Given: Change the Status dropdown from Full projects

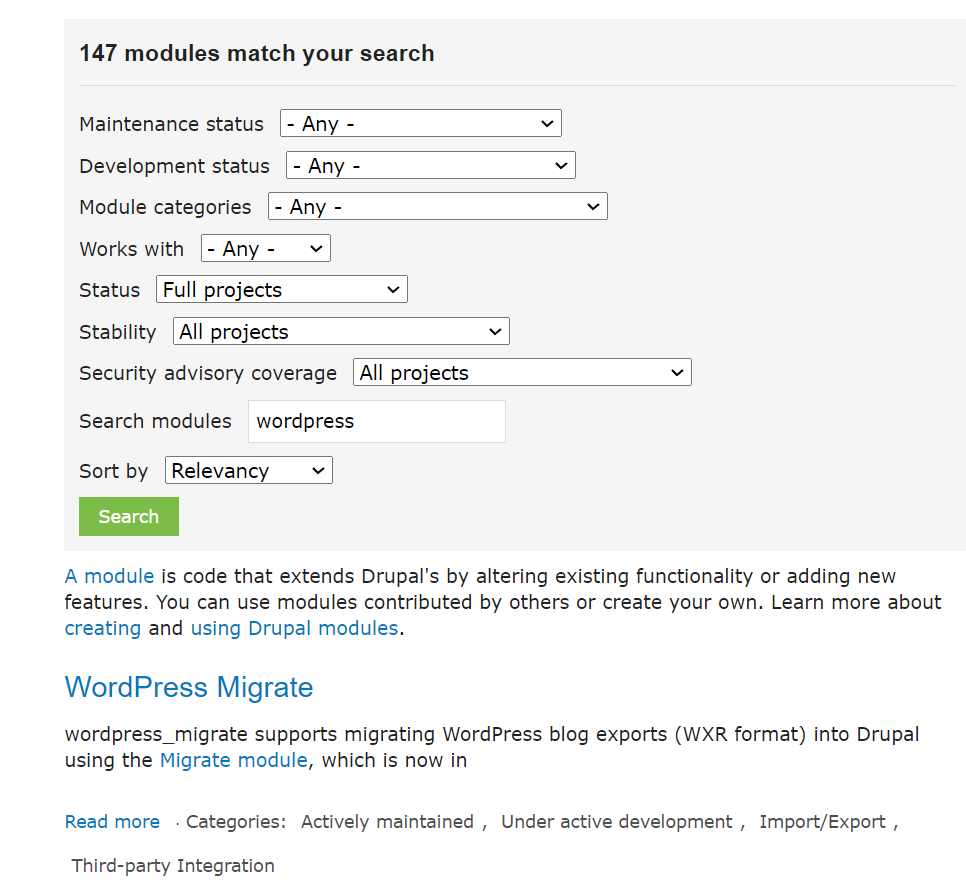Looking at the screenshot, I should pyautogui.click(x=282, y=289).
